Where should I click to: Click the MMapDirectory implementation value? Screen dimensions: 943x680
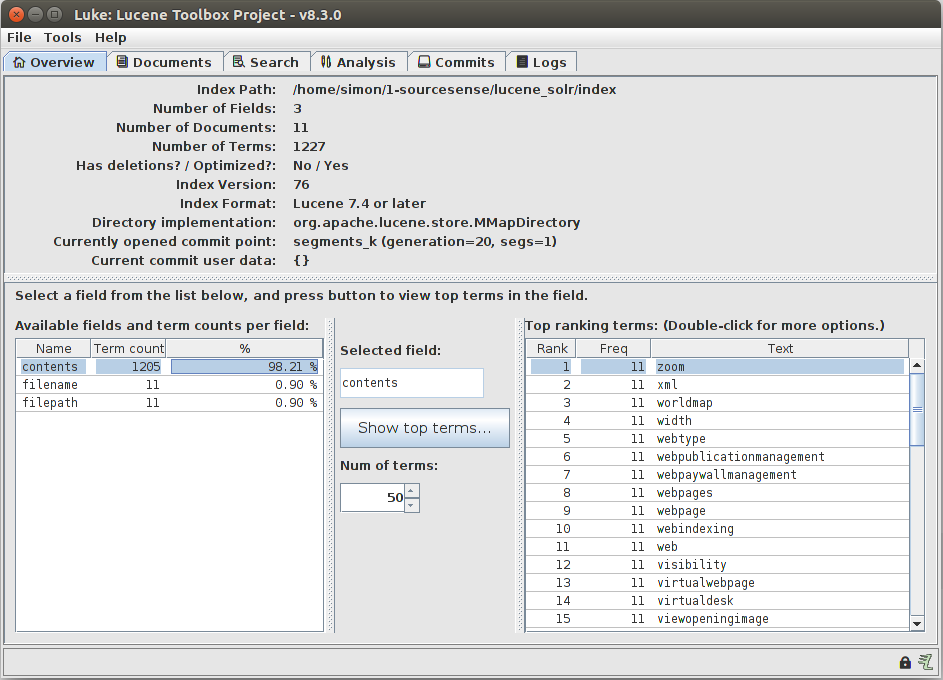pyautogui.click(x=437, y=222)
